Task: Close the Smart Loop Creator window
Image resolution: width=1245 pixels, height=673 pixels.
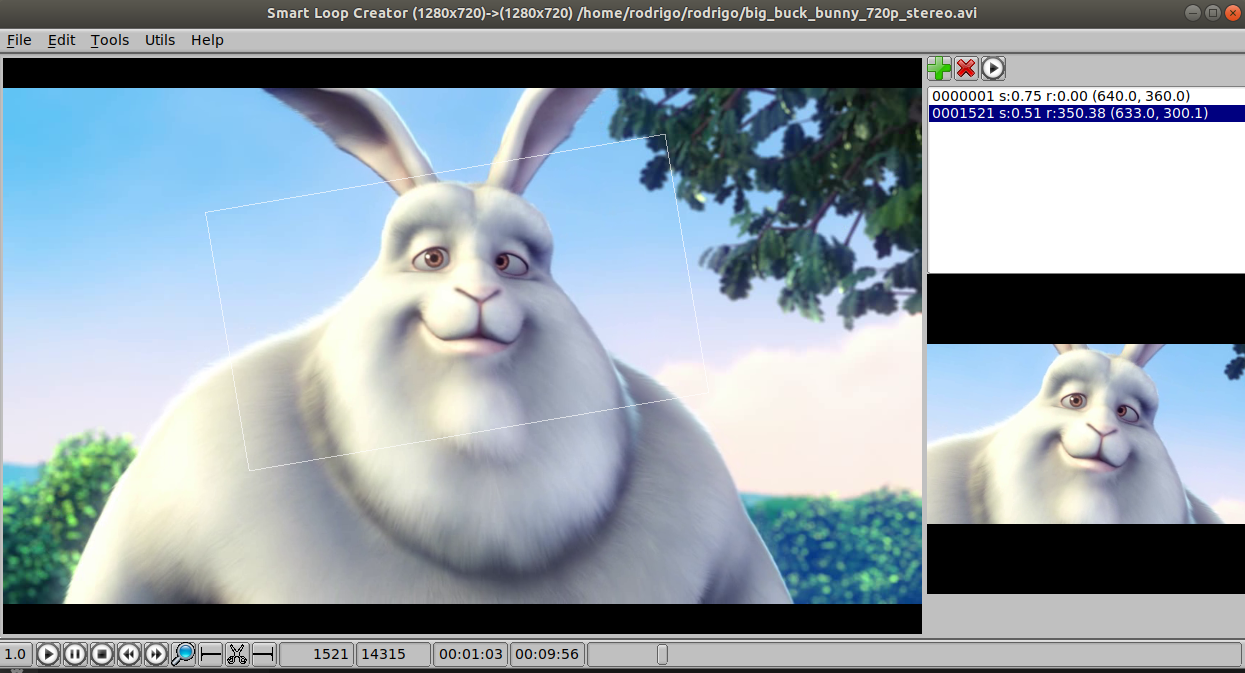Action: click(x=1233, y=13)
